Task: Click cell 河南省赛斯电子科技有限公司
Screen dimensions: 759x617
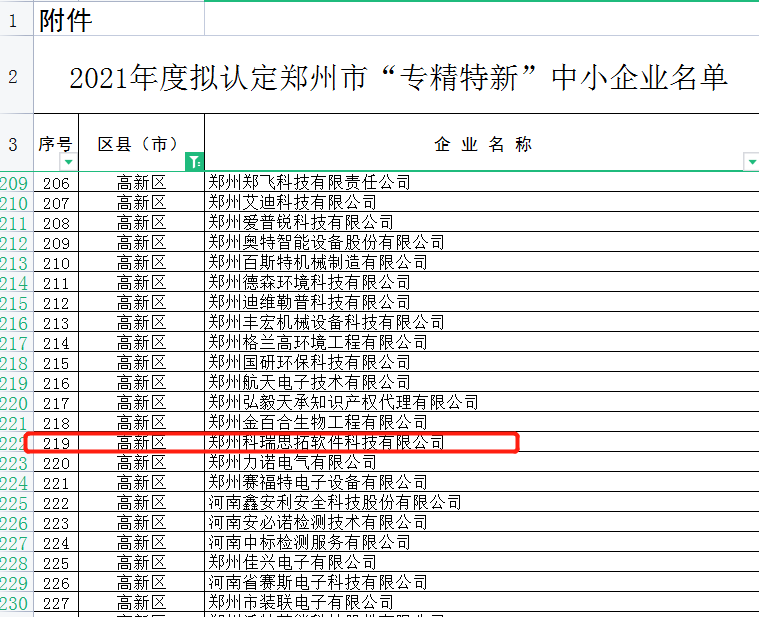Action: pyautogui.click(x=482, y=583)
